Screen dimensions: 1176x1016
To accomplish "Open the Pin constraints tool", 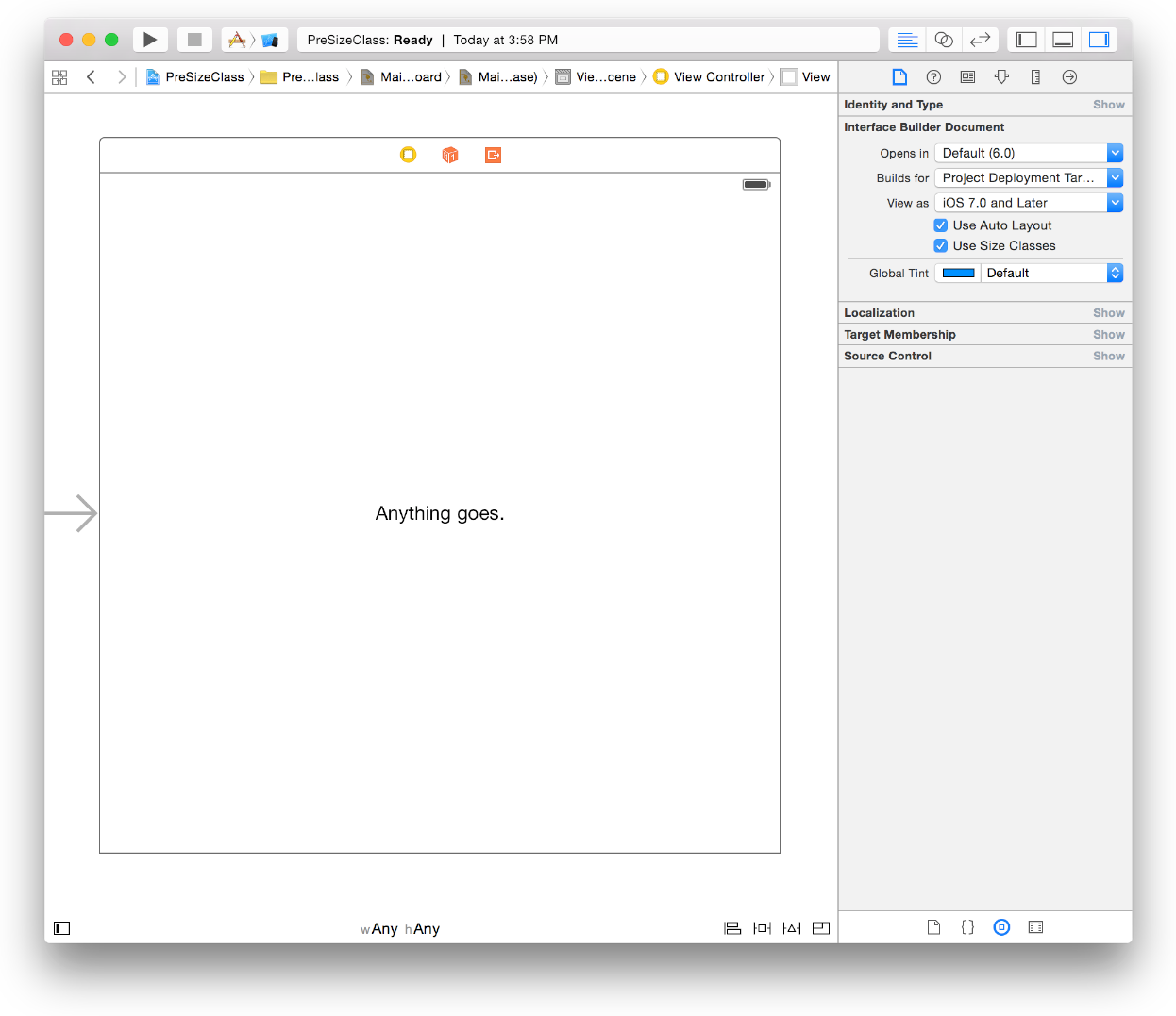I will pyautogui.click(x=762, y=928).
